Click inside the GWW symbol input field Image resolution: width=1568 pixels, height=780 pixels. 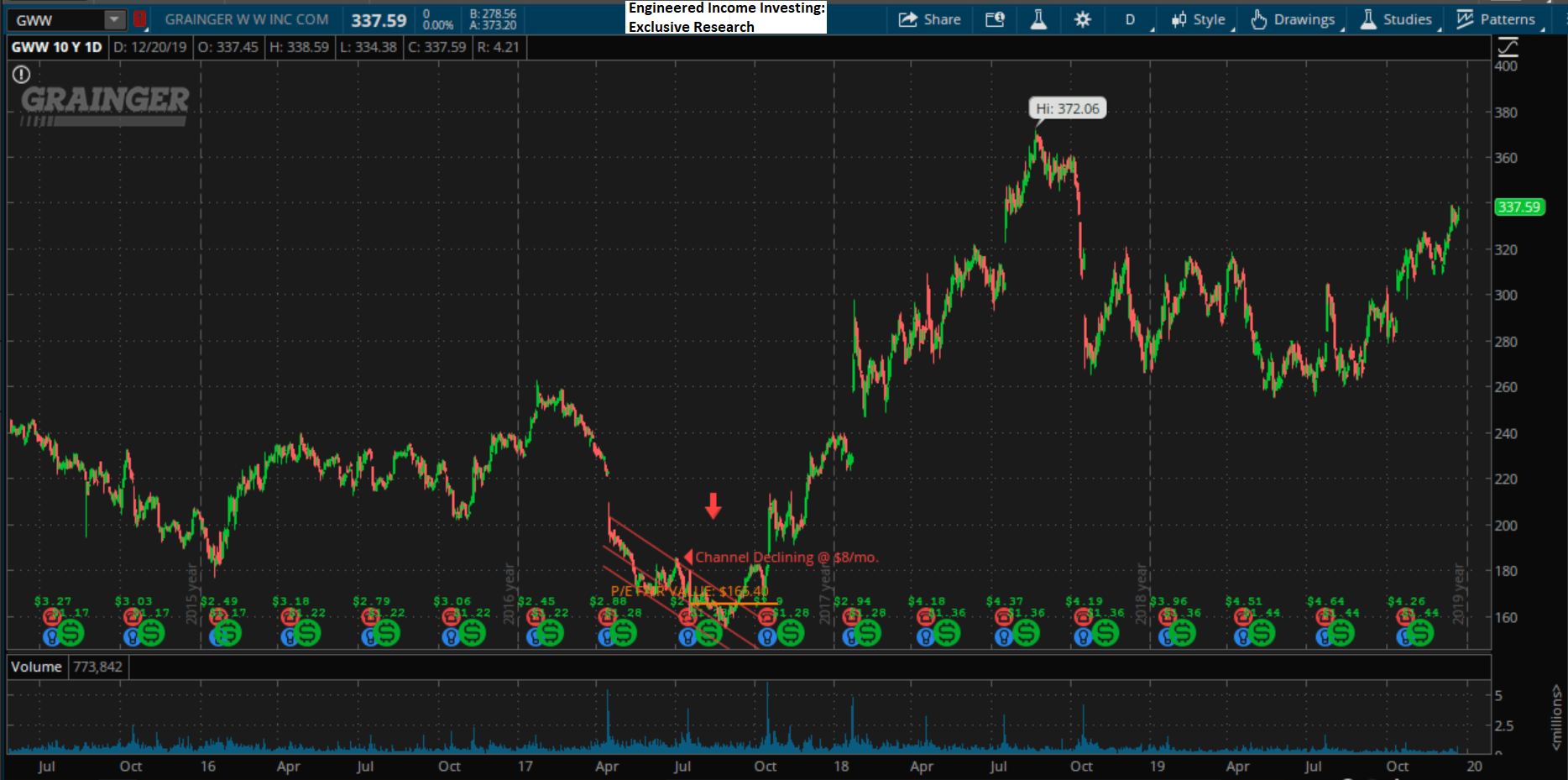(50, 18)
